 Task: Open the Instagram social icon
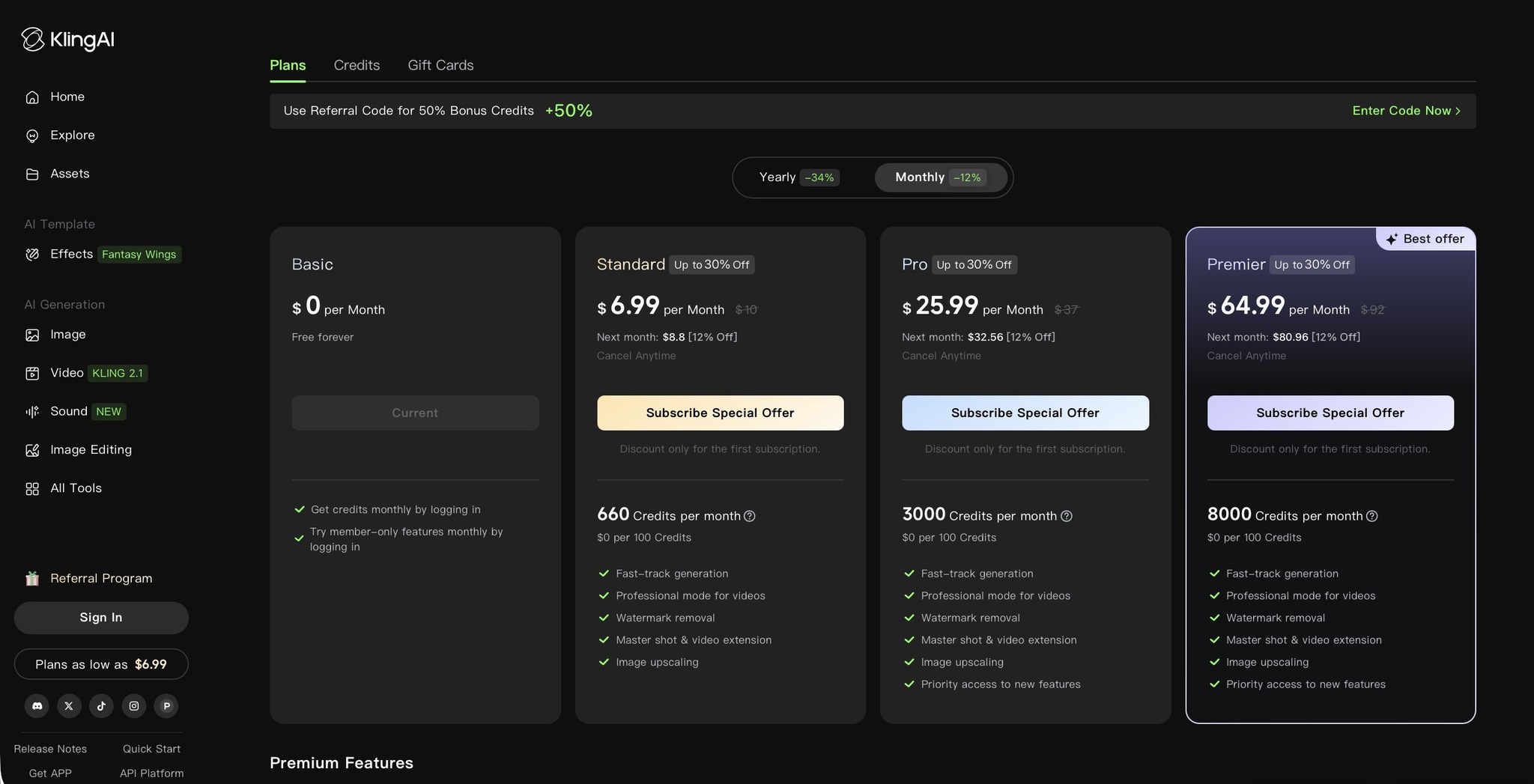click(134, 705)
